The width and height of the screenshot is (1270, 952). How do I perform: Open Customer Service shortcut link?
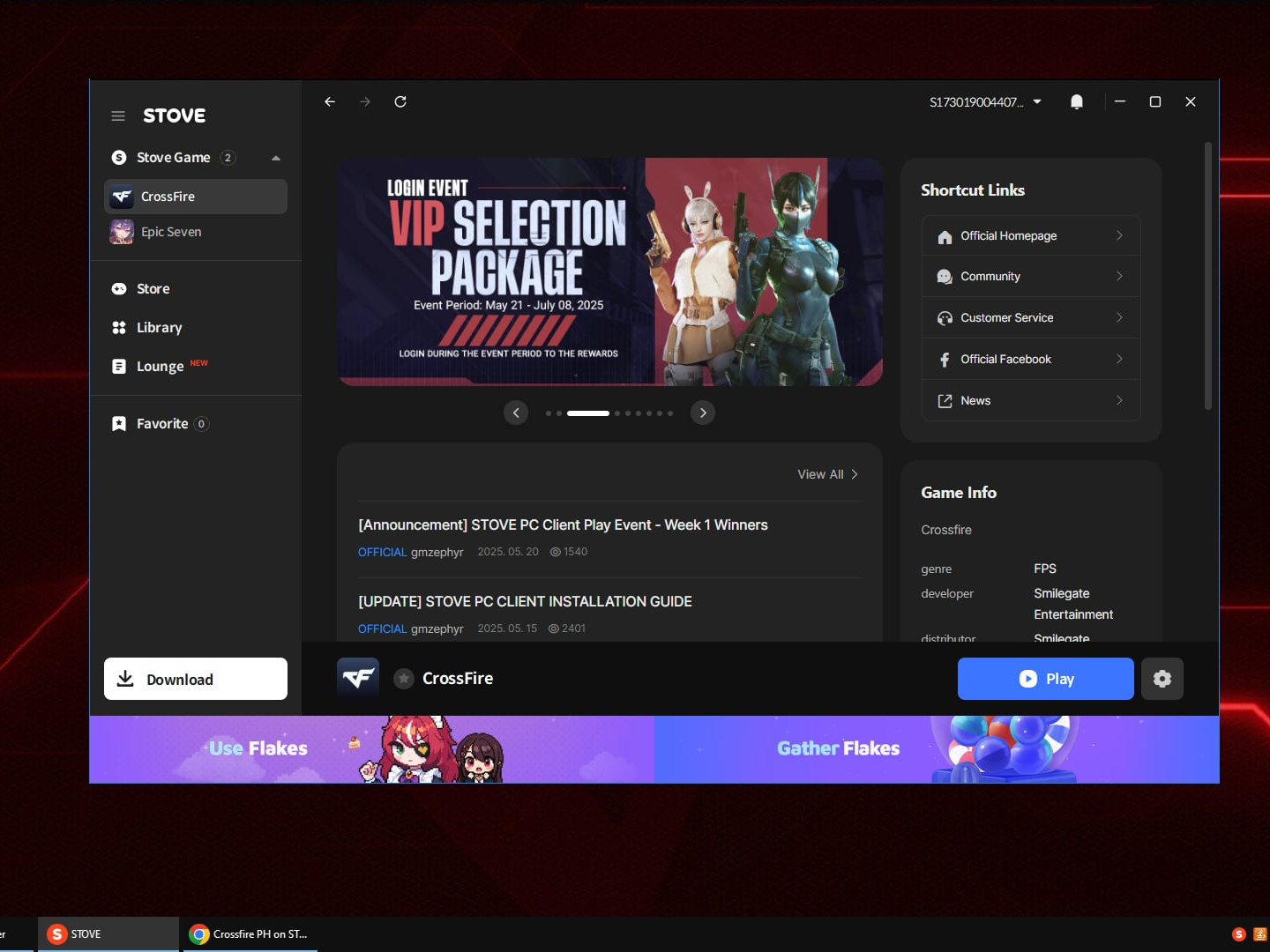click(1031, 318)
